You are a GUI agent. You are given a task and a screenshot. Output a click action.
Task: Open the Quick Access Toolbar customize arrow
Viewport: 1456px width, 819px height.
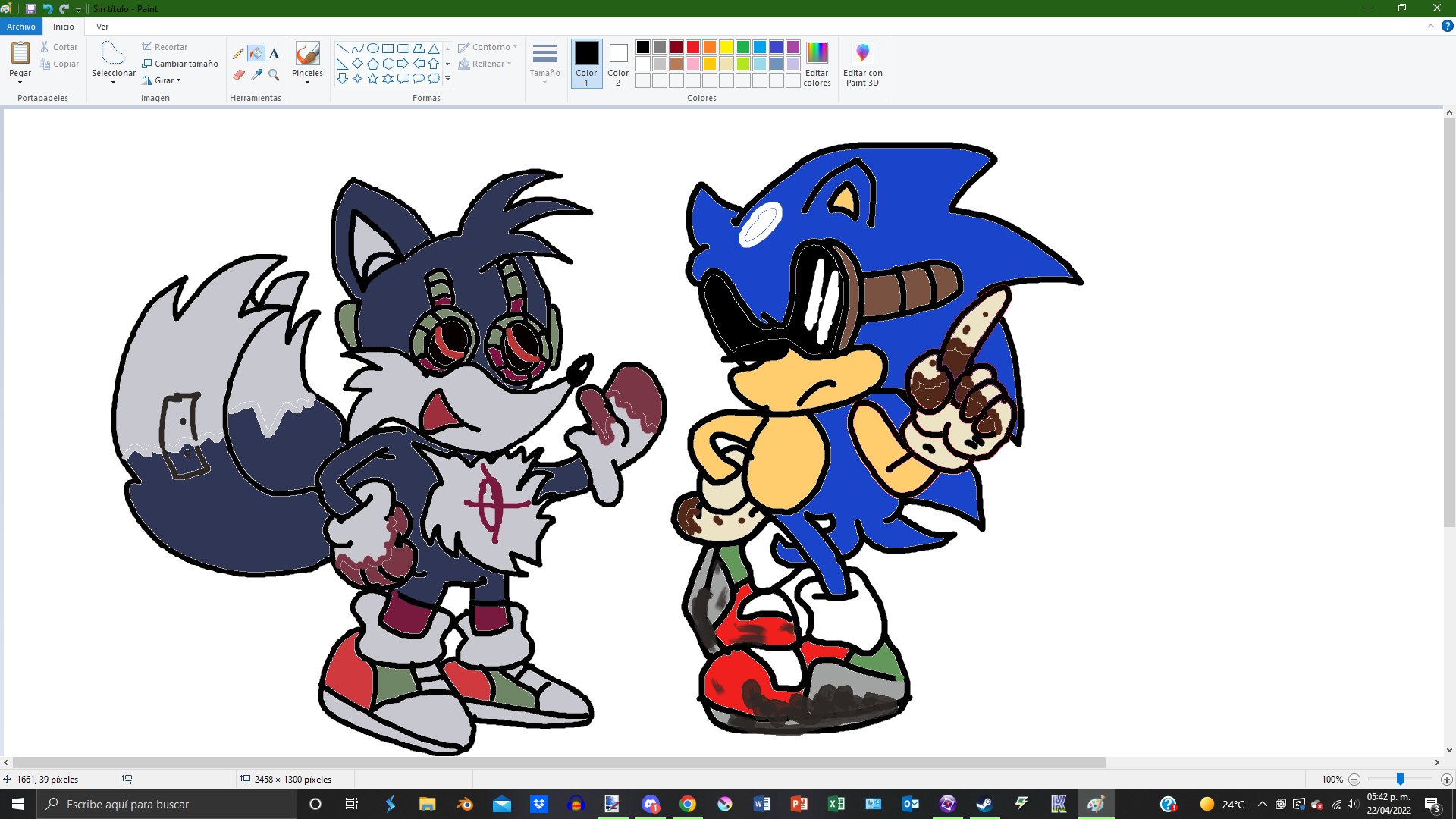(x=79, y=9)
